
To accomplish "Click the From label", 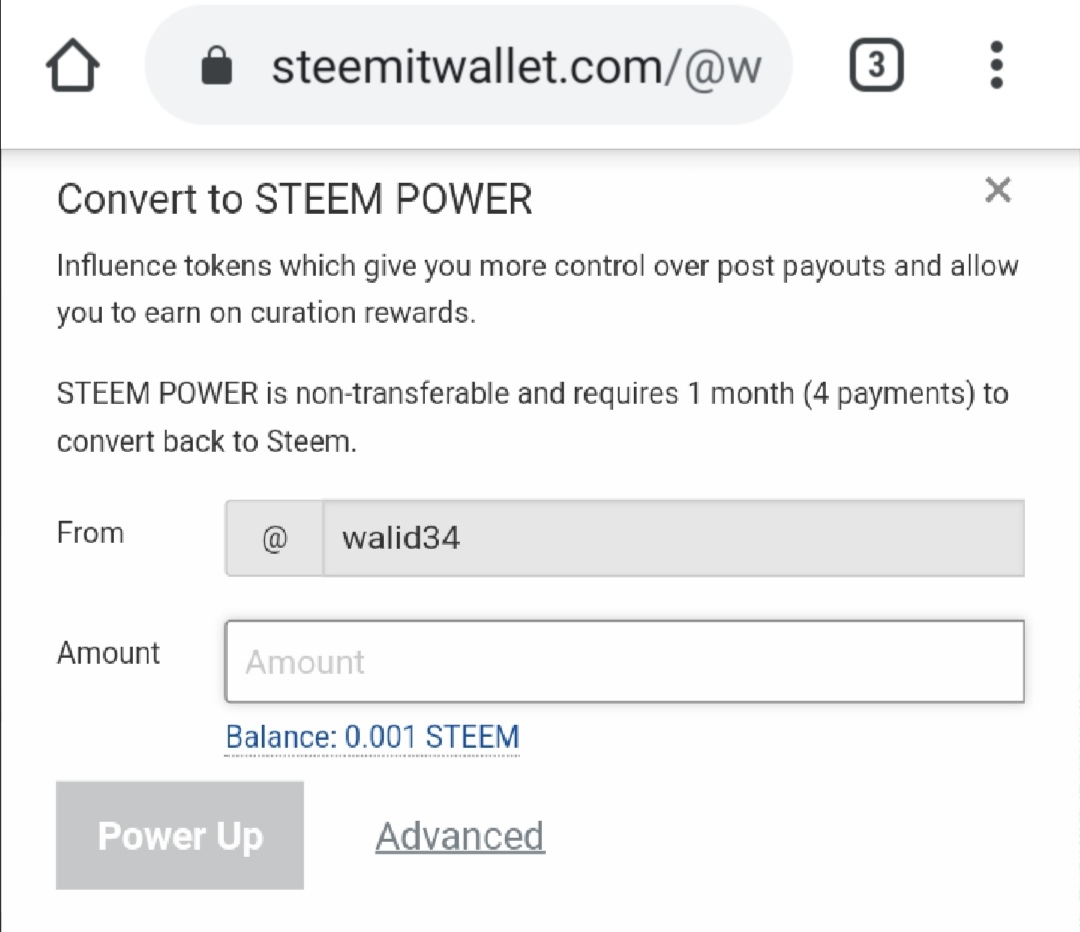I will point(90,532).
